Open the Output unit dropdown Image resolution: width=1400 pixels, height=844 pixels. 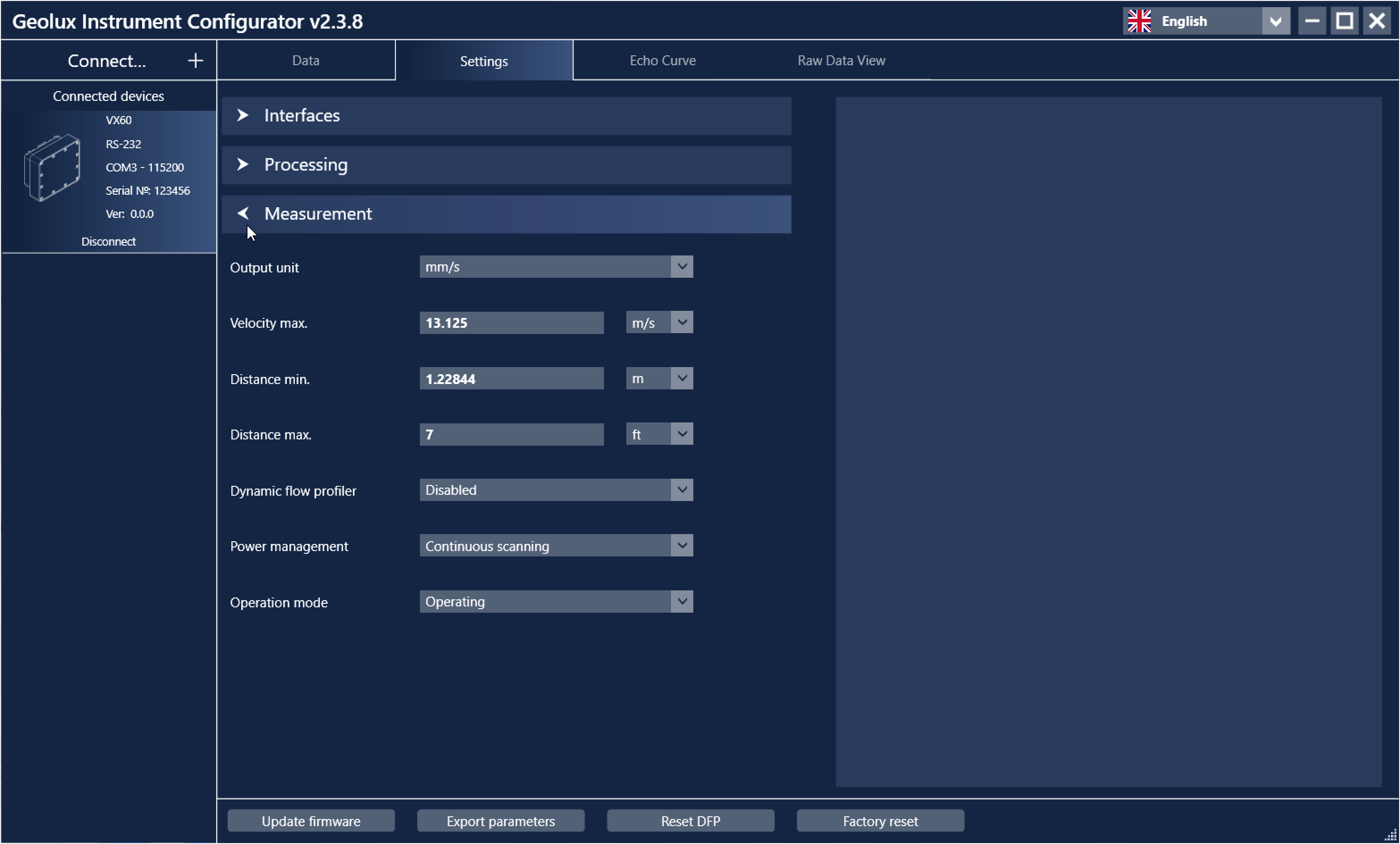pyautogui.click(x=681, y=267)
